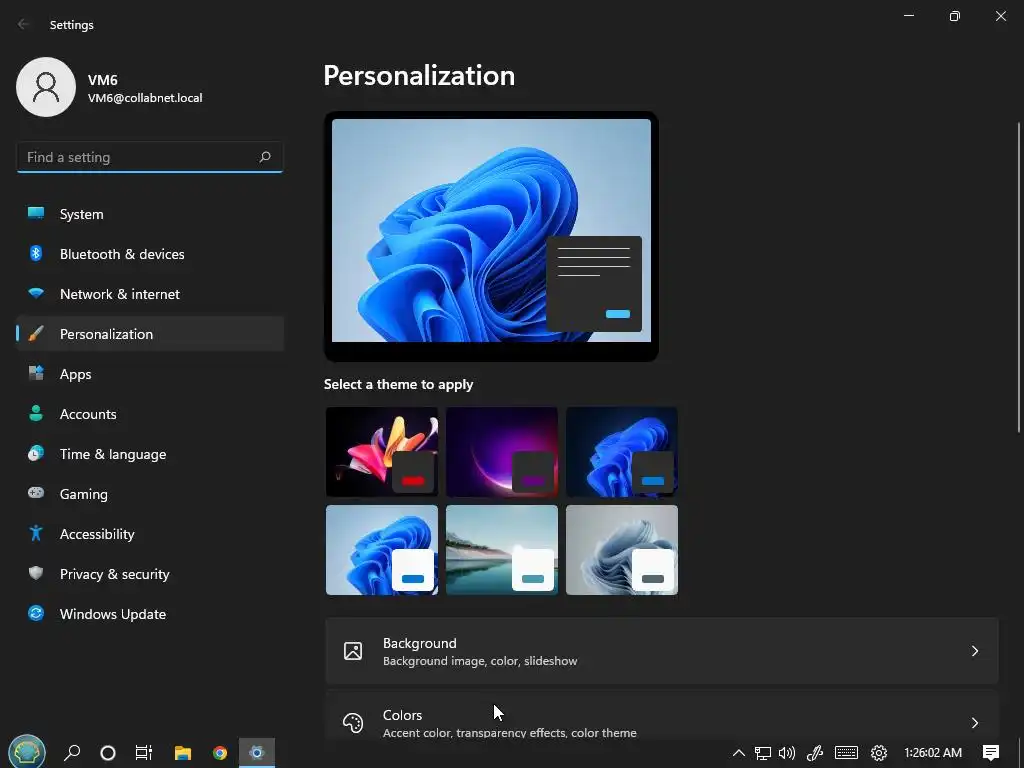Image resolution: width=1024 pixels, height=768 pixels.
Task: Click the clock showing 1:26:02 AM
Action: tap(933, 753)
